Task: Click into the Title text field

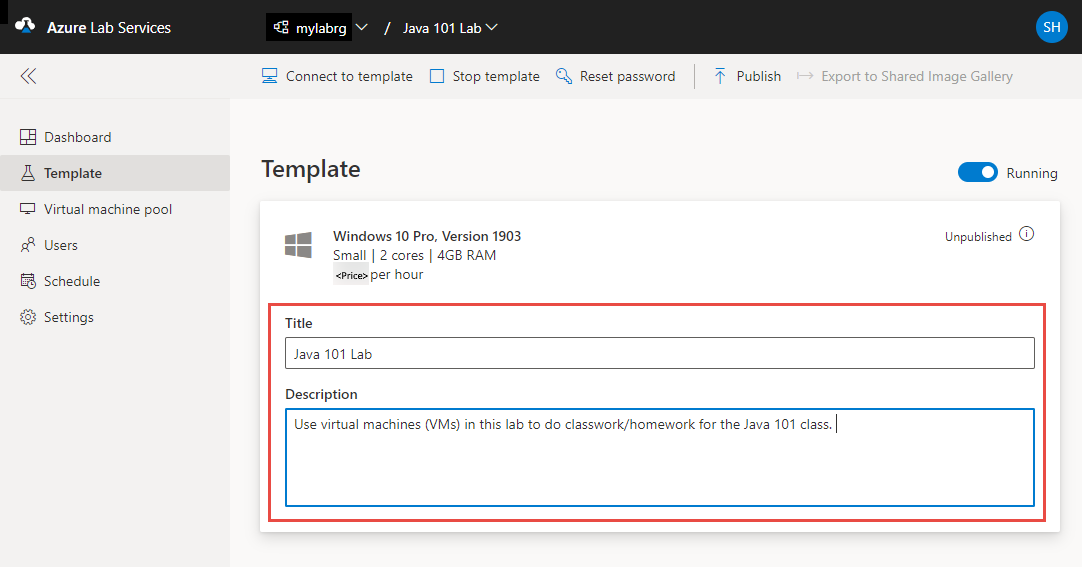Action: [659, 353]
